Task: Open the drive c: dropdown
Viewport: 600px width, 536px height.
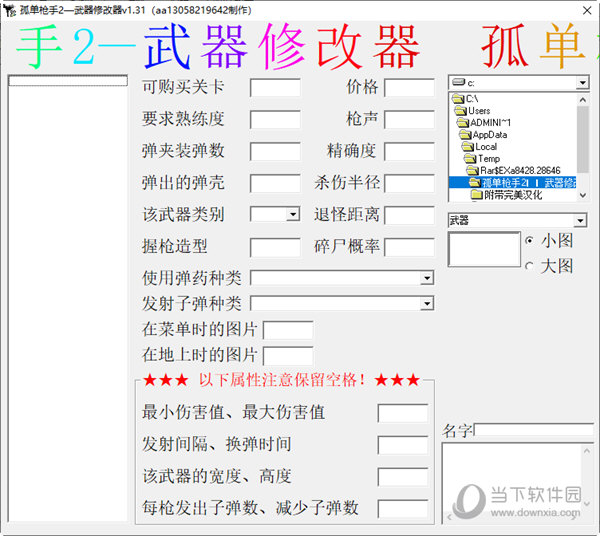Action: pyautogui.click(x=582, y=83)
